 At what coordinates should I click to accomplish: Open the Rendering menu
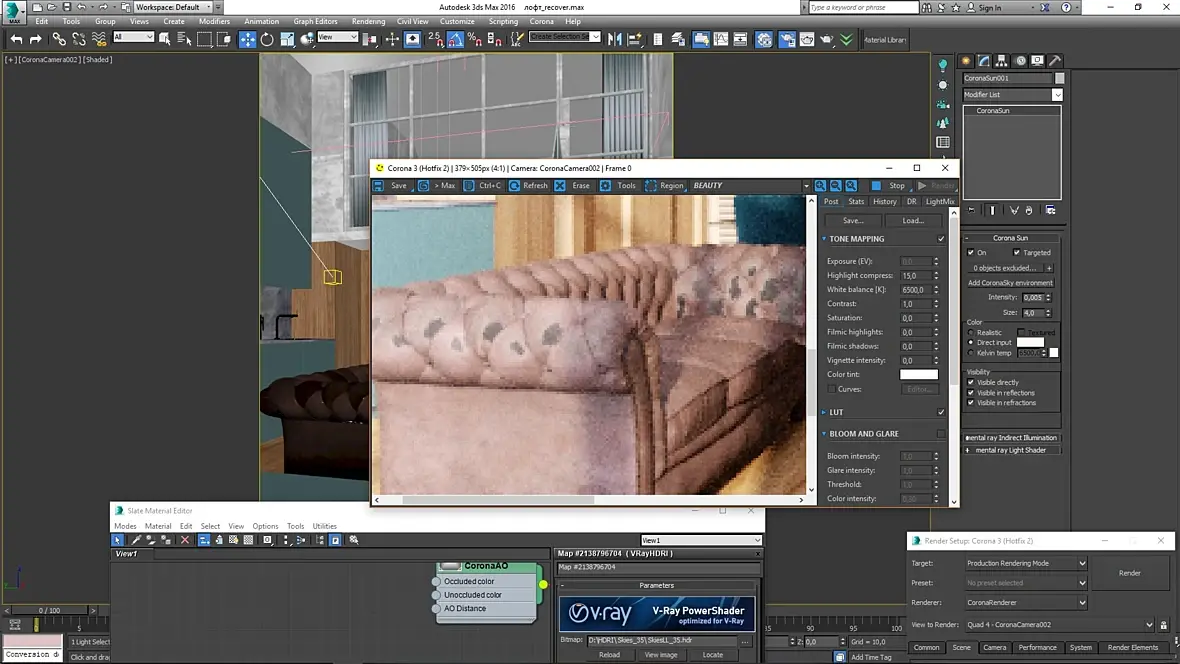[x=368, y=21]
